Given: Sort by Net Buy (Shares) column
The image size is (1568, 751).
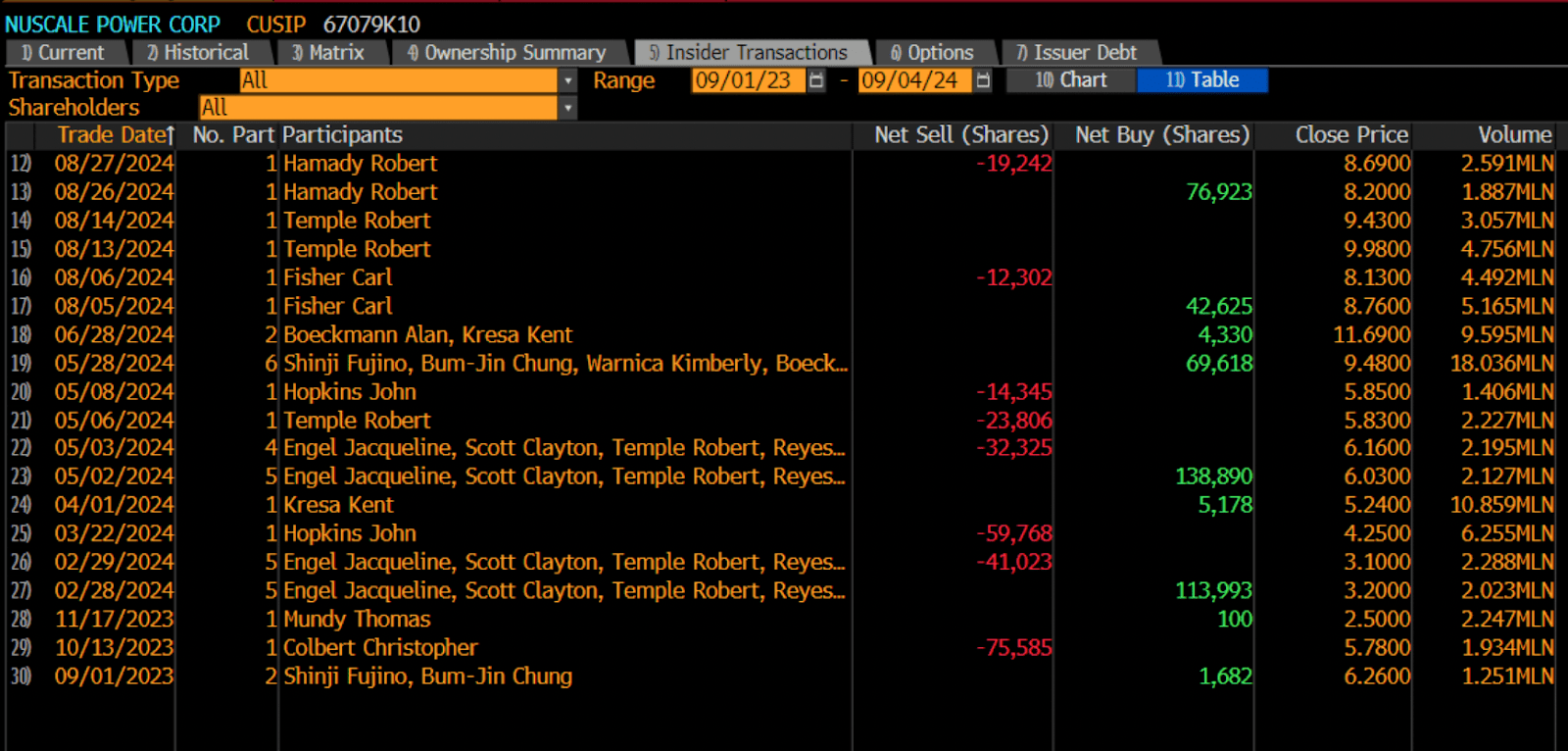Looking at the screenshot, I should coord(1162,135).
